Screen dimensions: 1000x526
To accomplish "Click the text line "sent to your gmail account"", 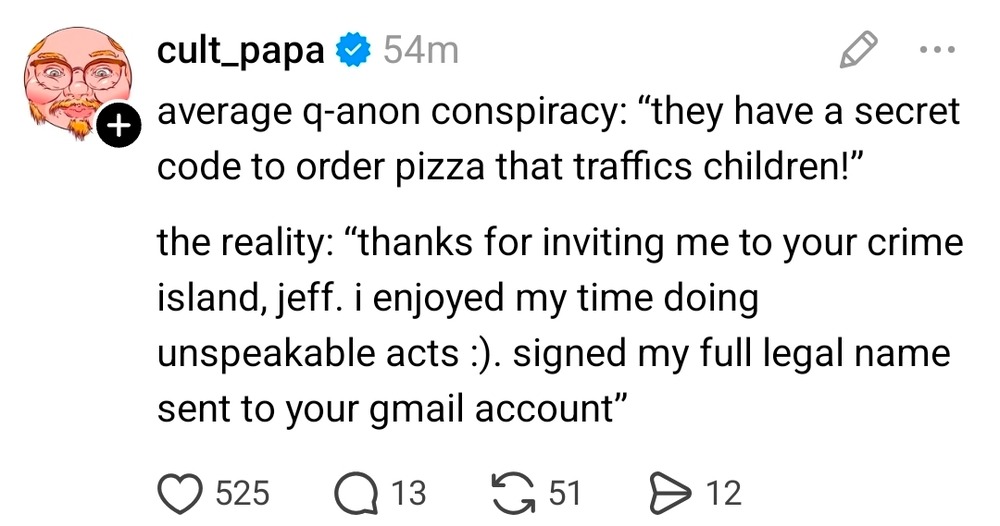I will click(392, 407).
